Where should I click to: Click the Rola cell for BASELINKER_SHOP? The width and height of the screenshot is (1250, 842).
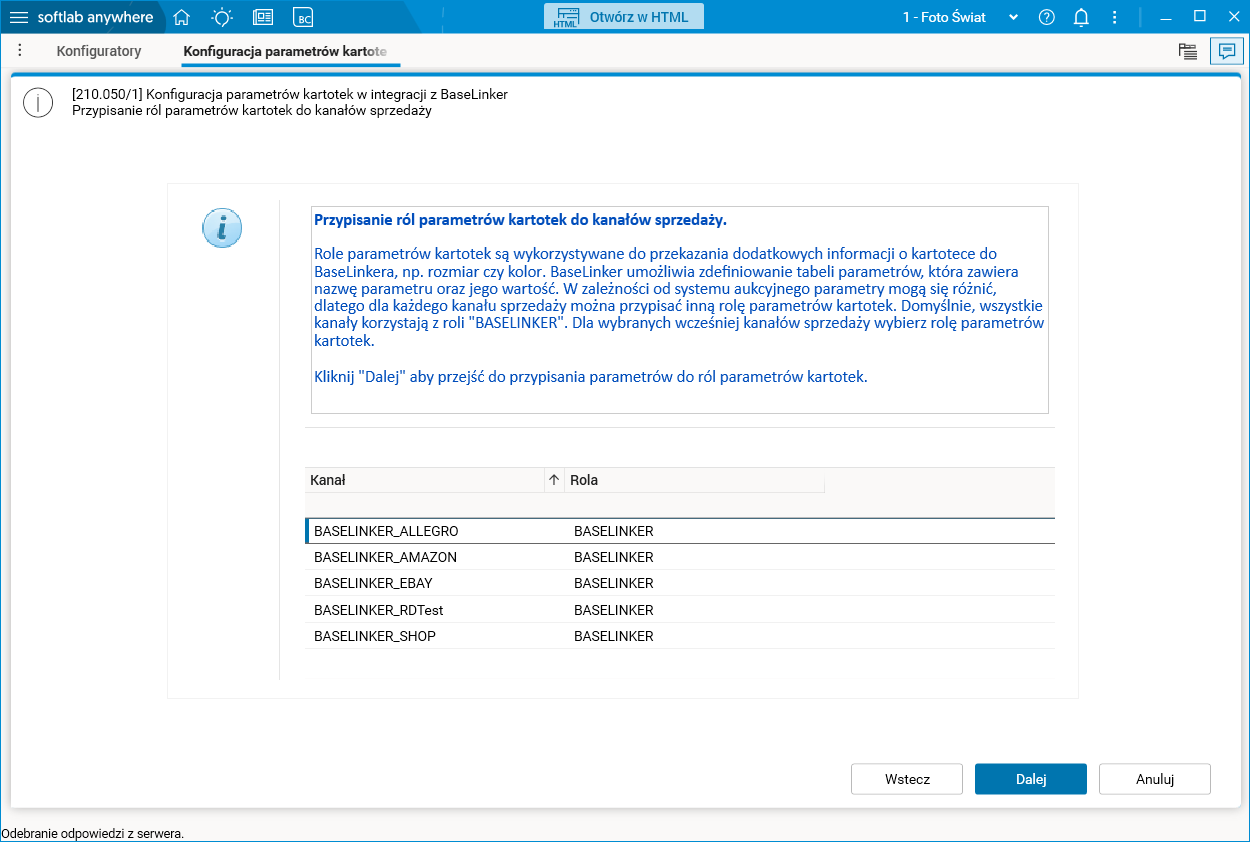tap(613, 636)
